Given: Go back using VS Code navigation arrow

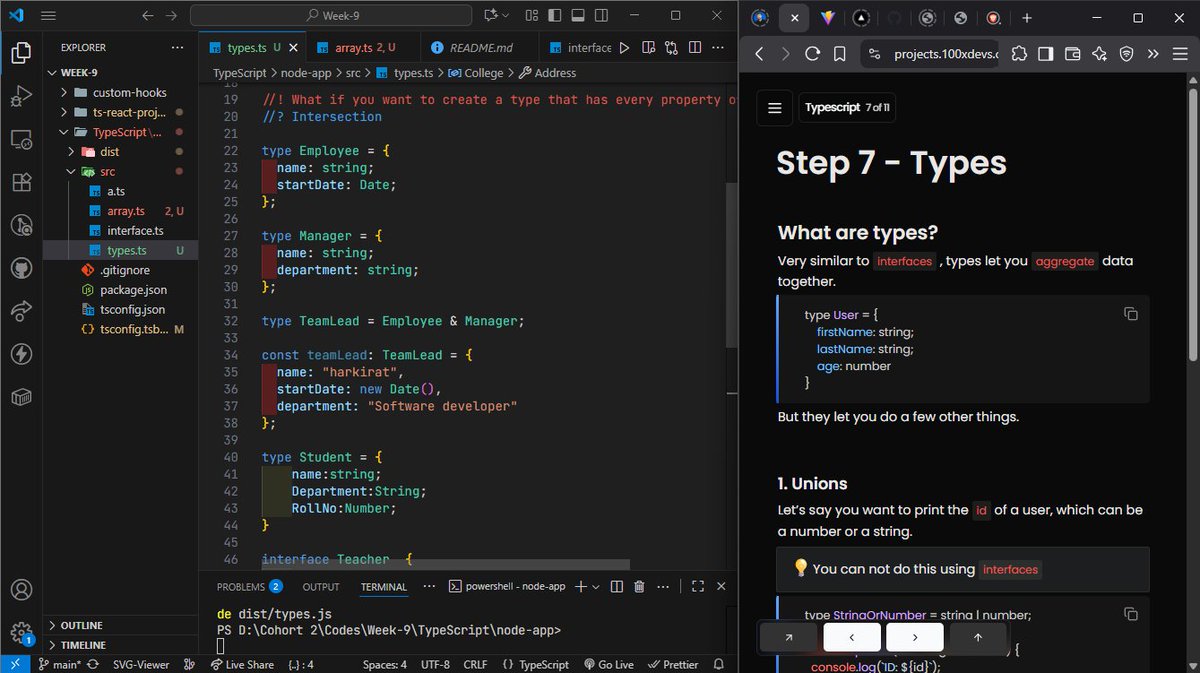Looking at the screenshot, I should (148, 16).
